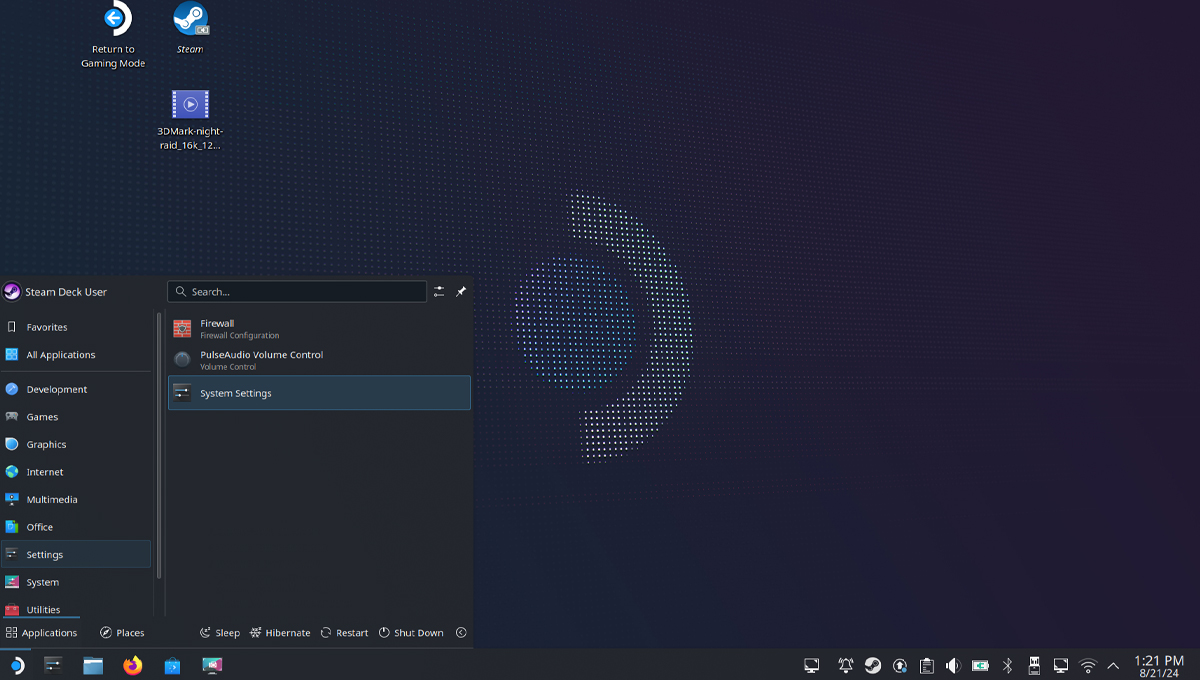Toggle pin to keep launcher open

[x=461, y=292]
